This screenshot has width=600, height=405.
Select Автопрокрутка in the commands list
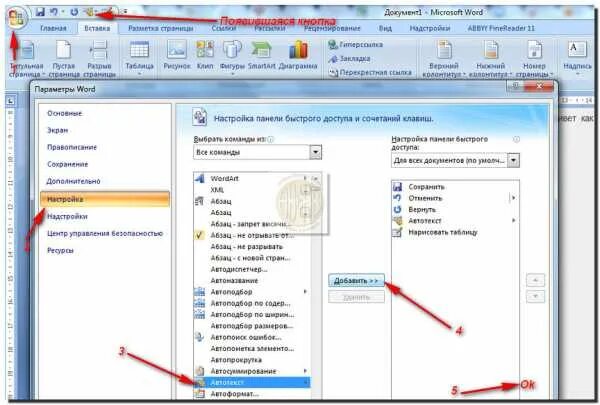pyautogui.click(x=253, y=360)
